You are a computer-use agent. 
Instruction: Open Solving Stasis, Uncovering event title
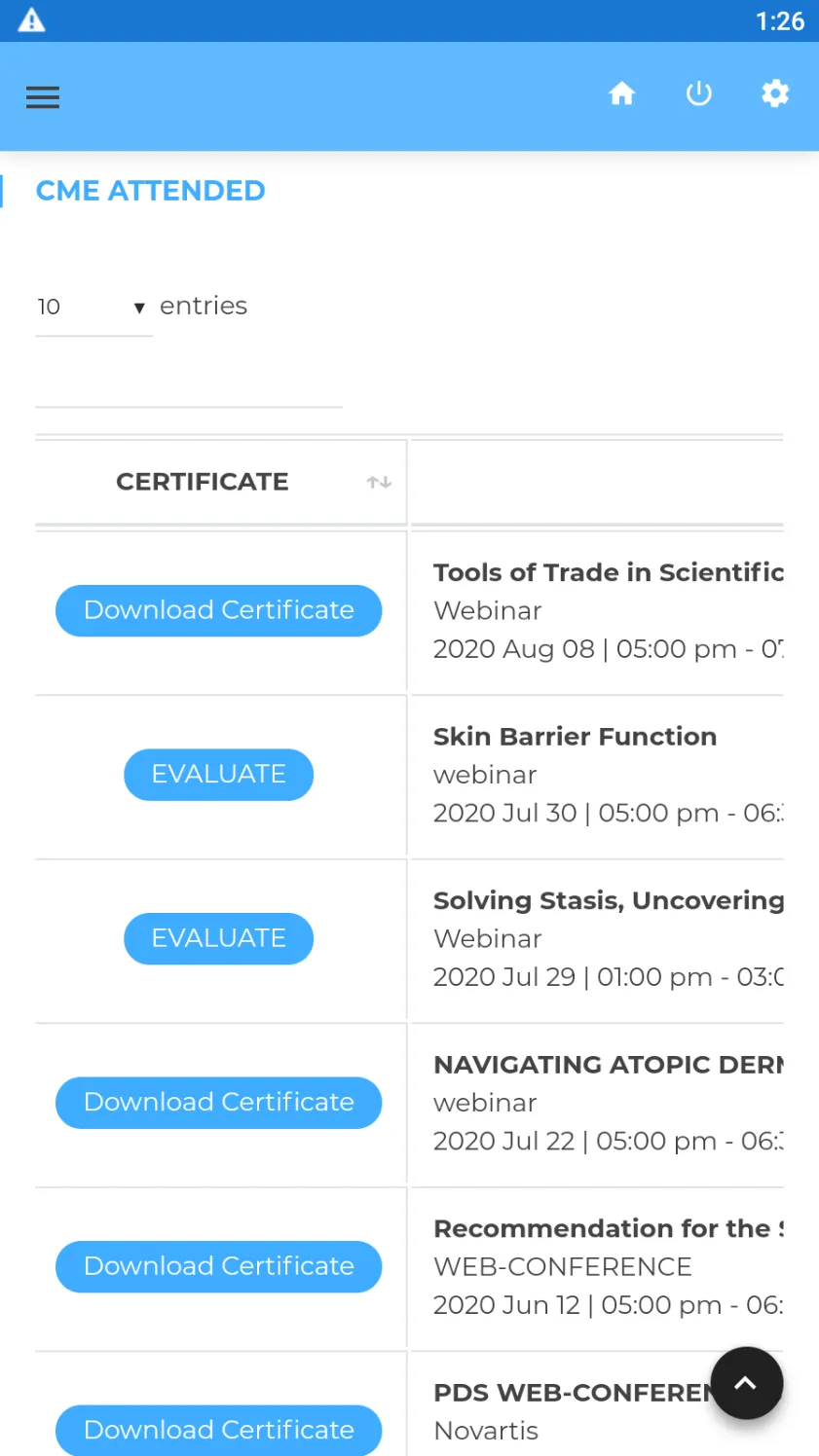tap(608, 901)
